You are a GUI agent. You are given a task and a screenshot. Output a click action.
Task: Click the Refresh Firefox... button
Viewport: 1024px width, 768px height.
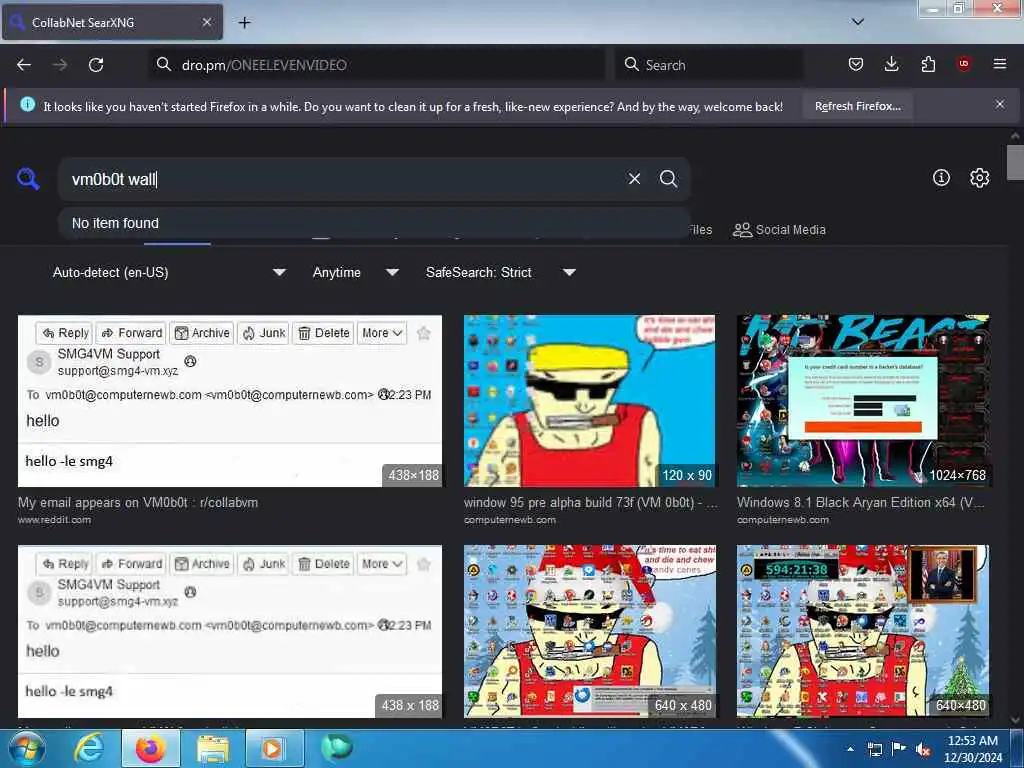tap(857, 106)
